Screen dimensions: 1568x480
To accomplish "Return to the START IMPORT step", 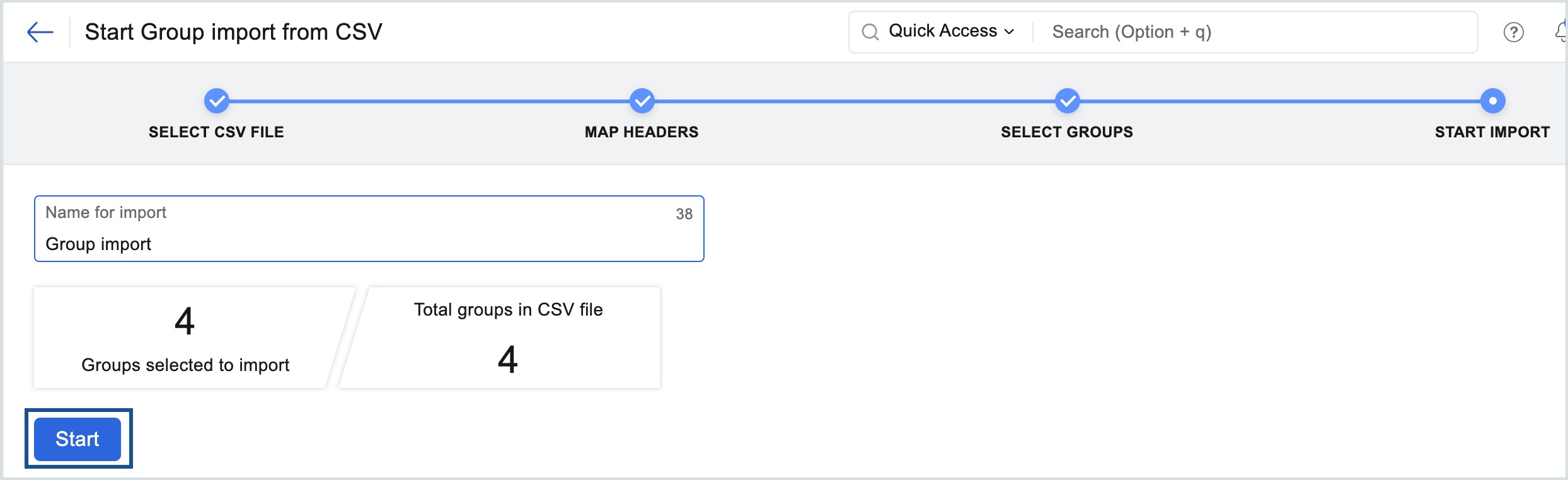I will coord(1492,132).
